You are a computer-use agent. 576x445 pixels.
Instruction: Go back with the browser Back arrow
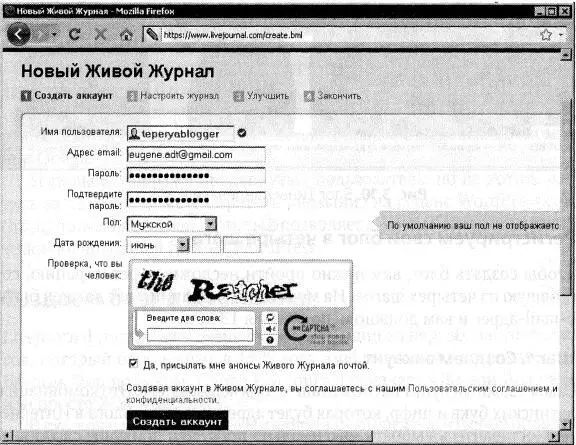coord(18,34)
